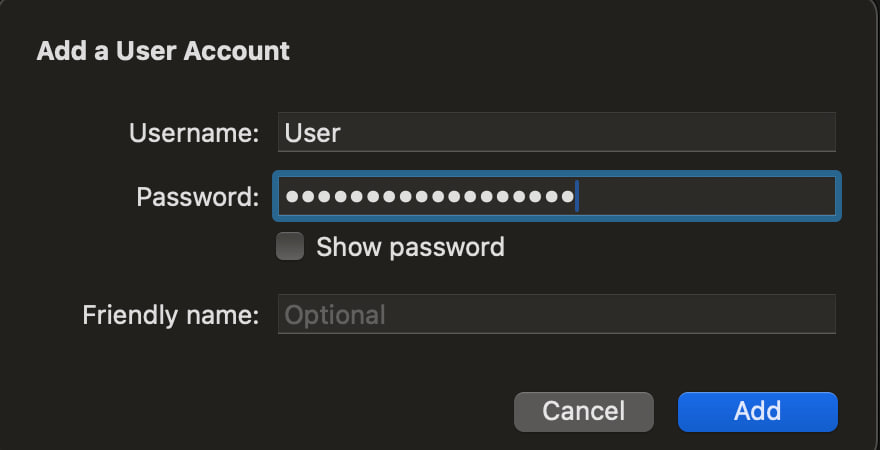The width and height of the screenshot is (880, 450).
Task: Click the 'Add a User Account' heading
Action: [163, 51]
